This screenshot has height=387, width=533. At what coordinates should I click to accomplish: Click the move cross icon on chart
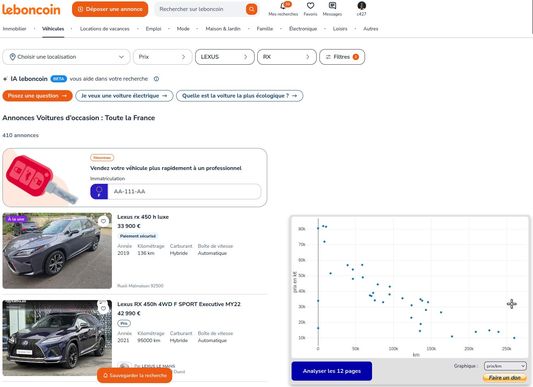pos(512,304)
